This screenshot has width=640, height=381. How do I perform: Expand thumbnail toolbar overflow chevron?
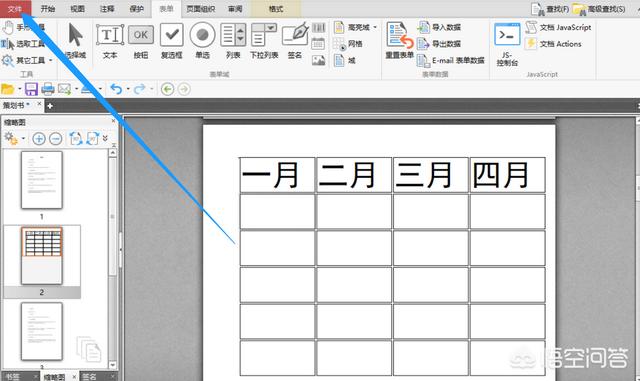click(105, 138)
